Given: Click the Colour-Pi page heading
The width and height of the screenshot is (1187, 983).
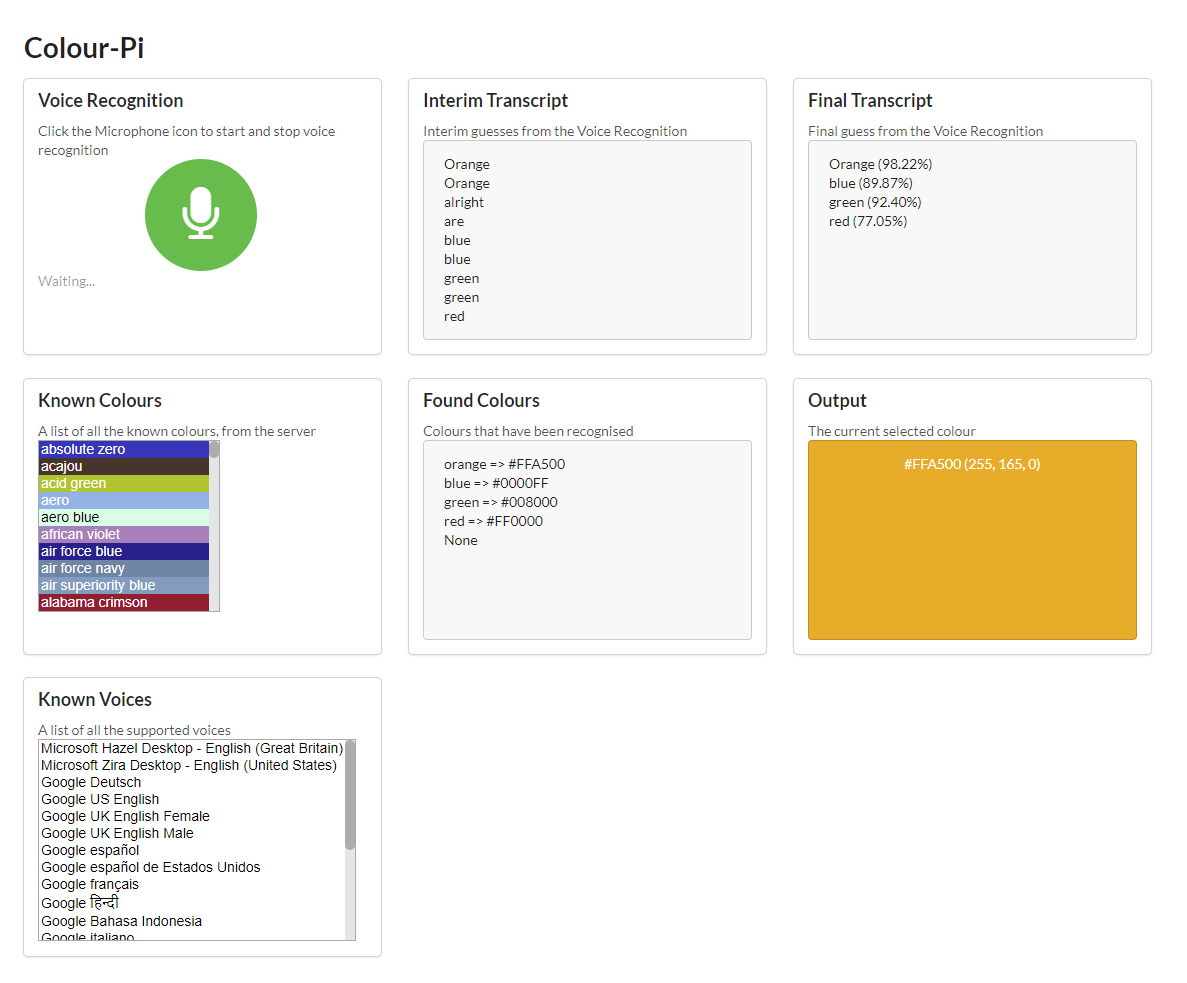Looking at the screenshot, I should click(83, 47).
